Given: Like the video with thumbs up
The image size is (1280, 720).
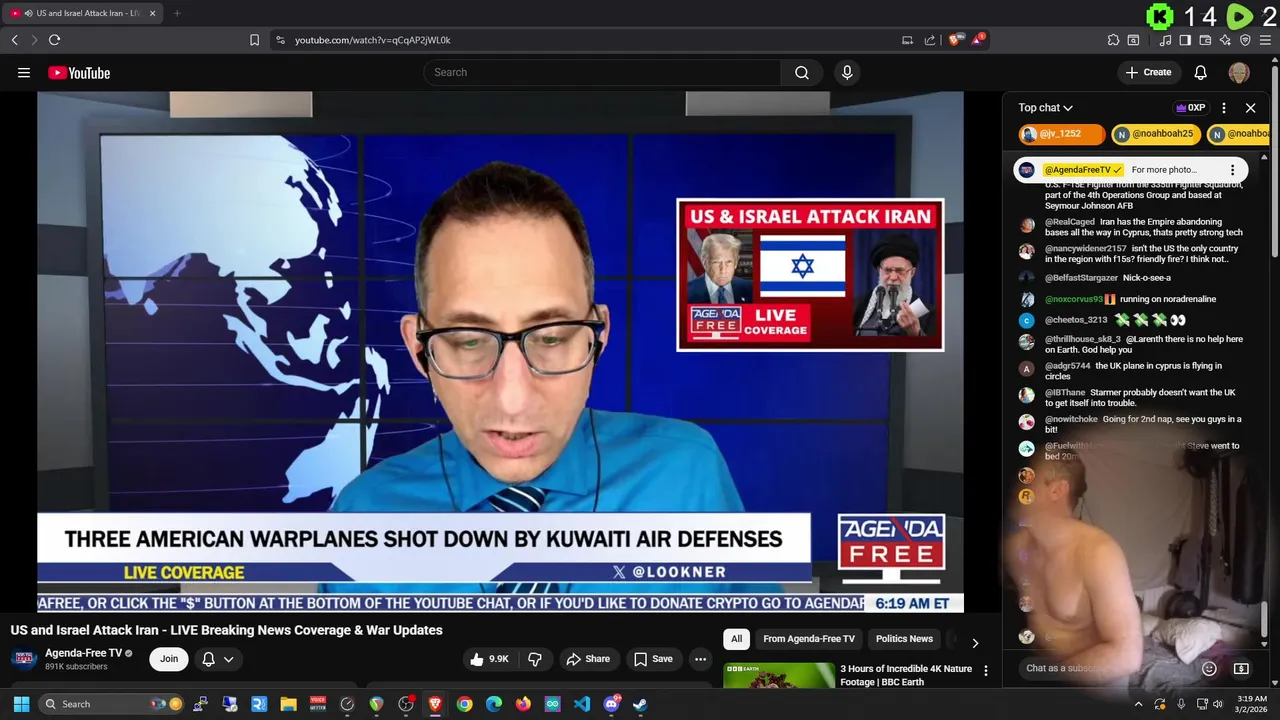Looking at the screenshot, I should 489,659.
